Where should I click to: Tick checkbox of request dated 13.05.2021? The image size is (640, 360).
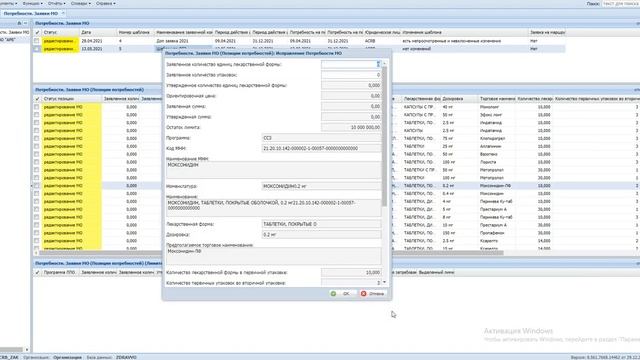coord(37,49)
